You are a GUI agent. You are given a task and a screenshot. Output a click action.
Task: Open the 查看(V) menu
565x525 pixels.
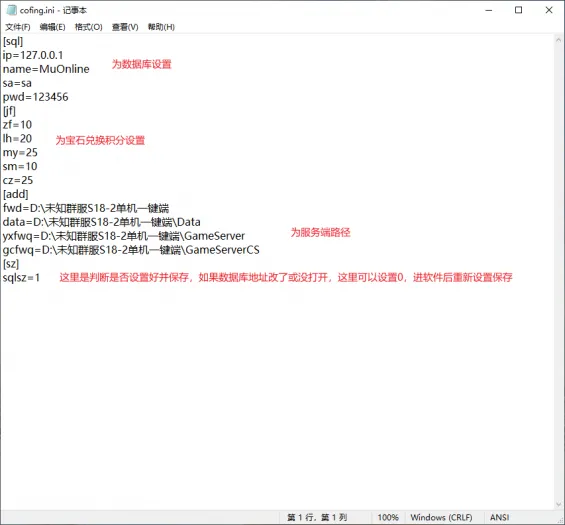(x=125, y=27)
